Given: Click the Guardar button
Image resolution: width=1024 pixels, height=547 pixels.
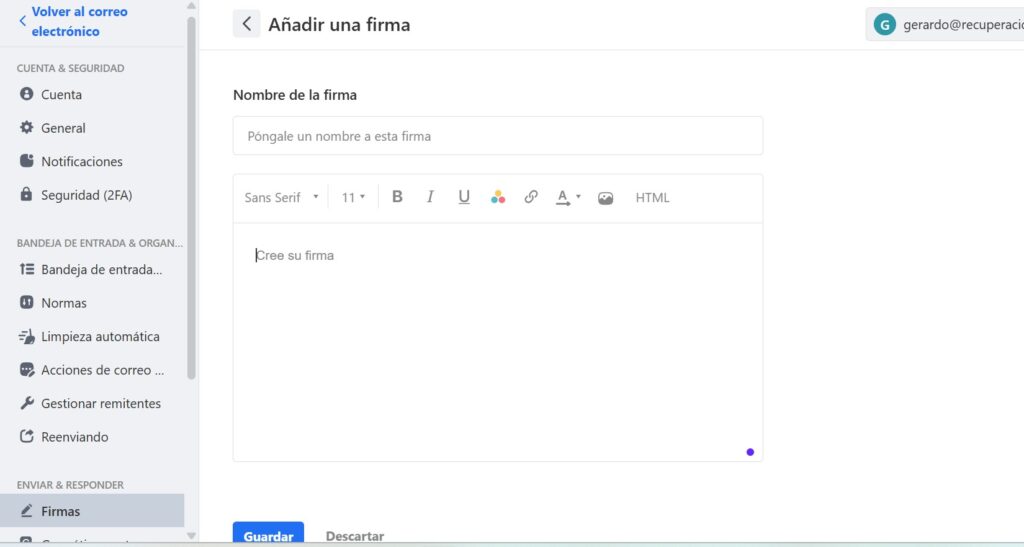Looking at the screenshot, I should pyautogui.click(x=268, y=535).
